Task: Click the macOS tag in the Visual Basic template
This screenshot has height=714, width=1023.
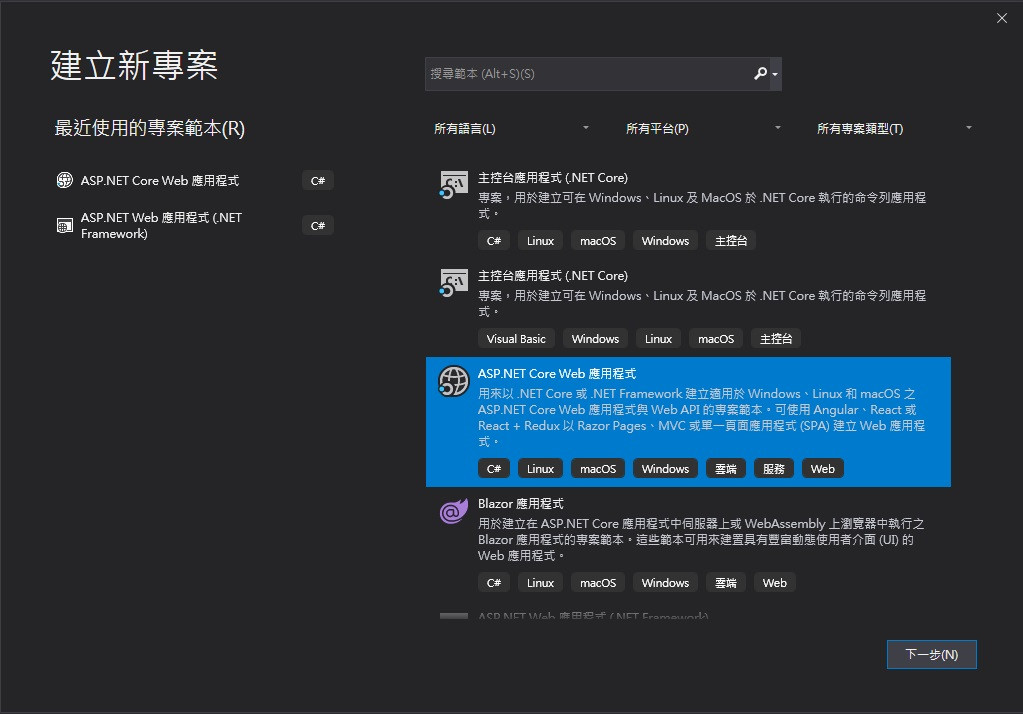Action: [716, 339]
